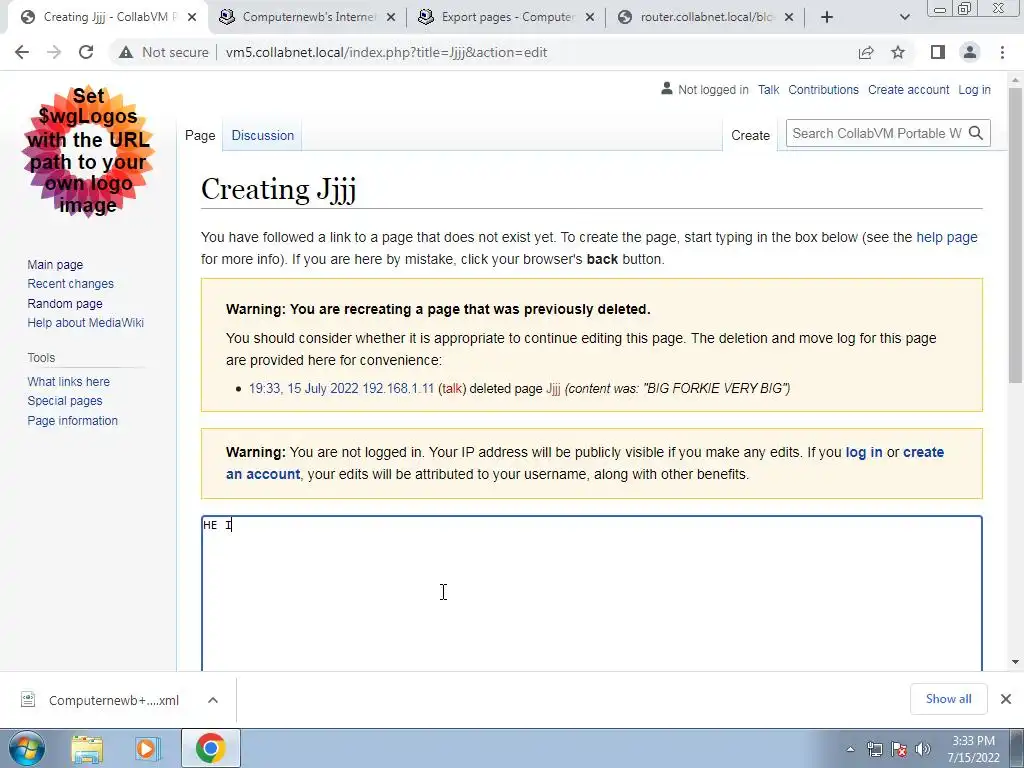Click the bold log in link in warning

[863, 452]
